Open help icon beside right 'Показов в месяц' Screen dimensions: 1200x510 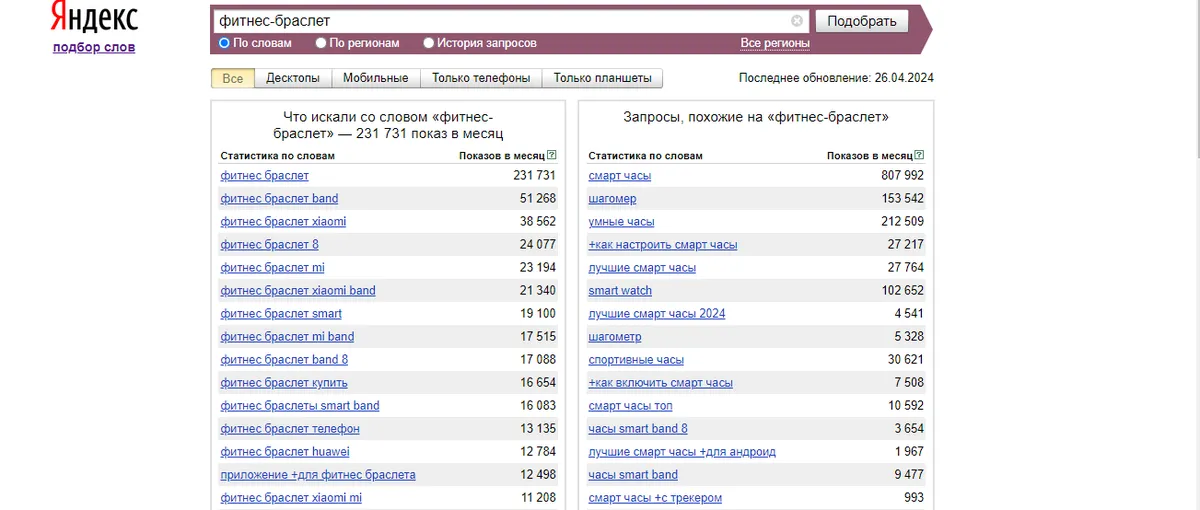(920, 156)
